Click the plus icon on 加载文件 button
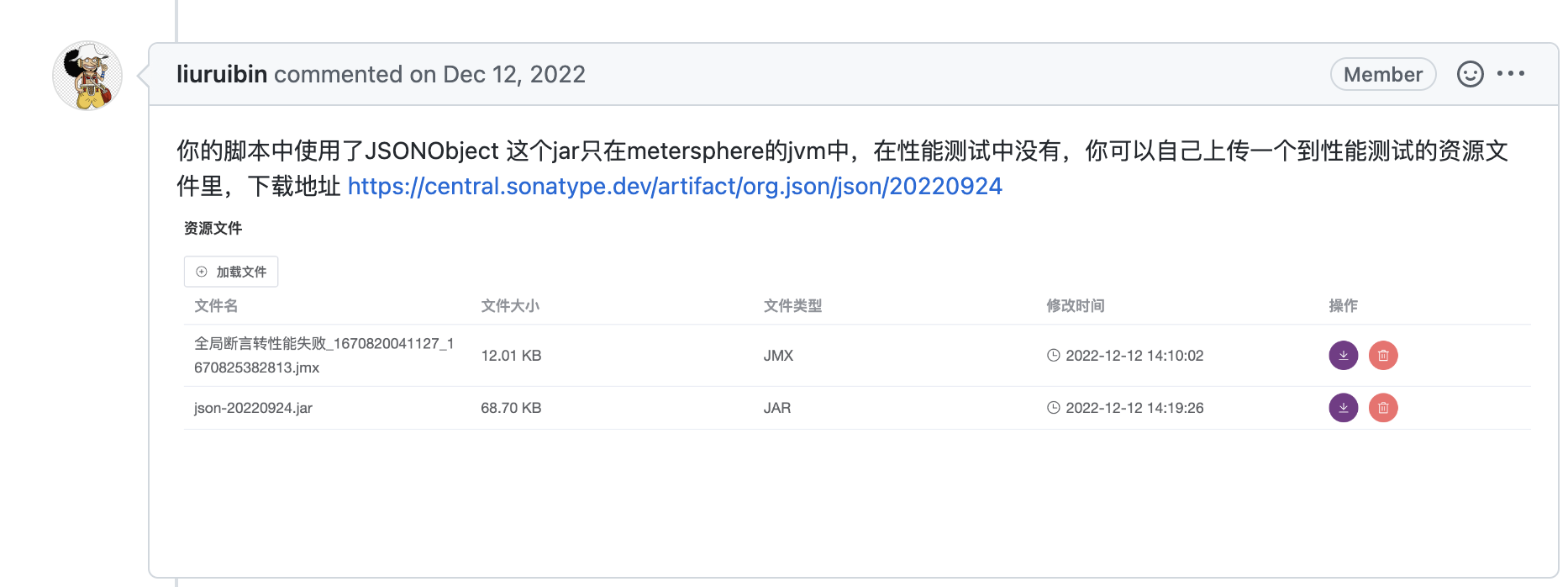The width and height of the screenshot is (1568, 587). pyautogui.click(x=201, y=271)
